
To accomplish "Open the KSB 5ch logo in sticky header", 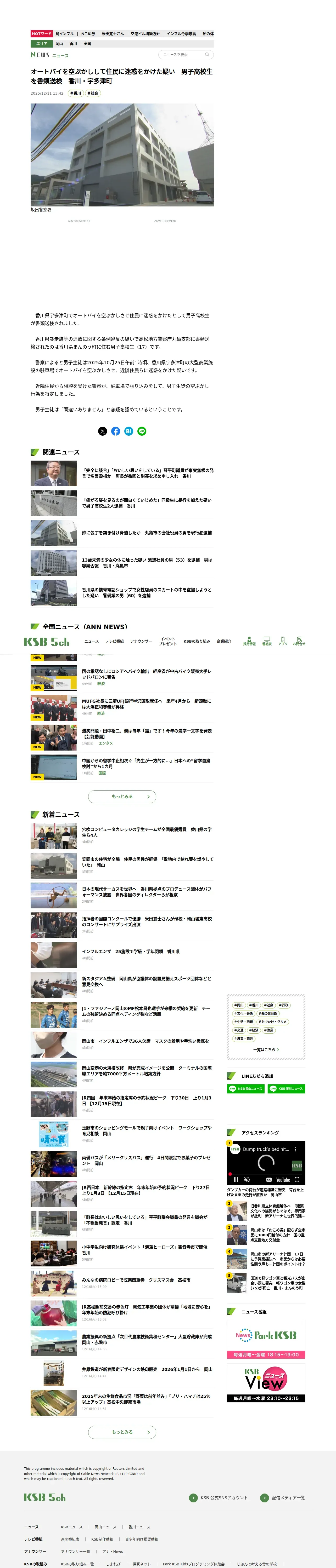I will (46, 642).
